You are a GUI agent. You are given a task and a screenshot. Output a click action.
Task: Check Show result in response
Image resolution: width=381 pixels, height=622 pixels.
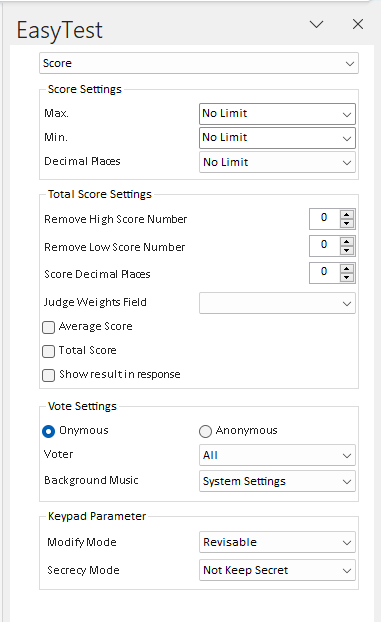[48, 375]
